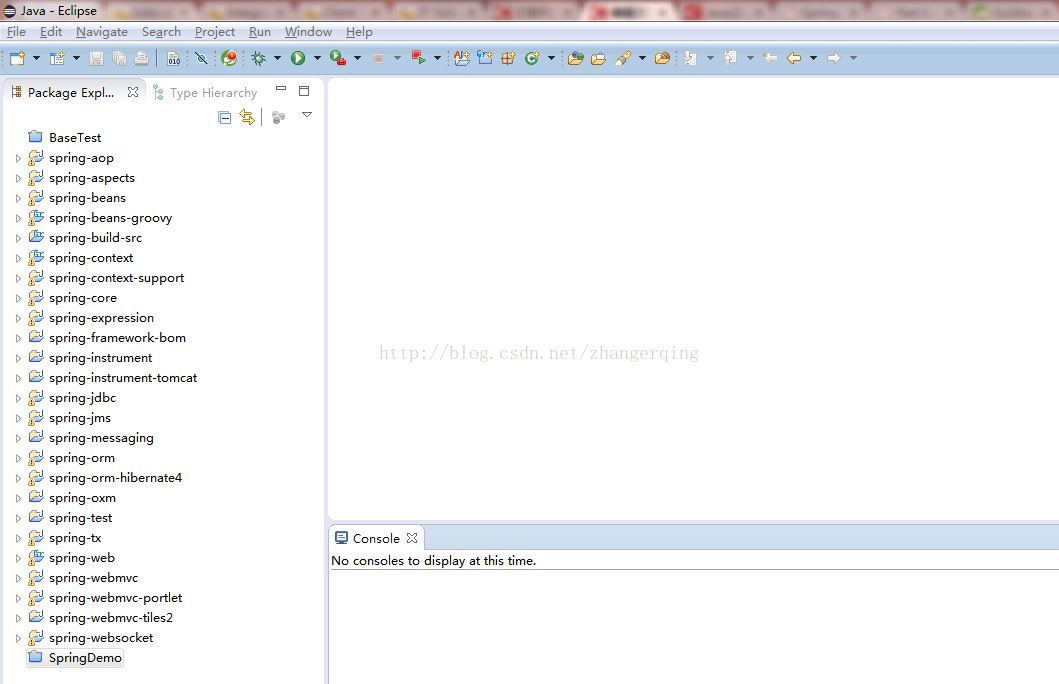Open the Search dropdown arrow
Screen dimensions: 1059x684
[x=642, y=58]
